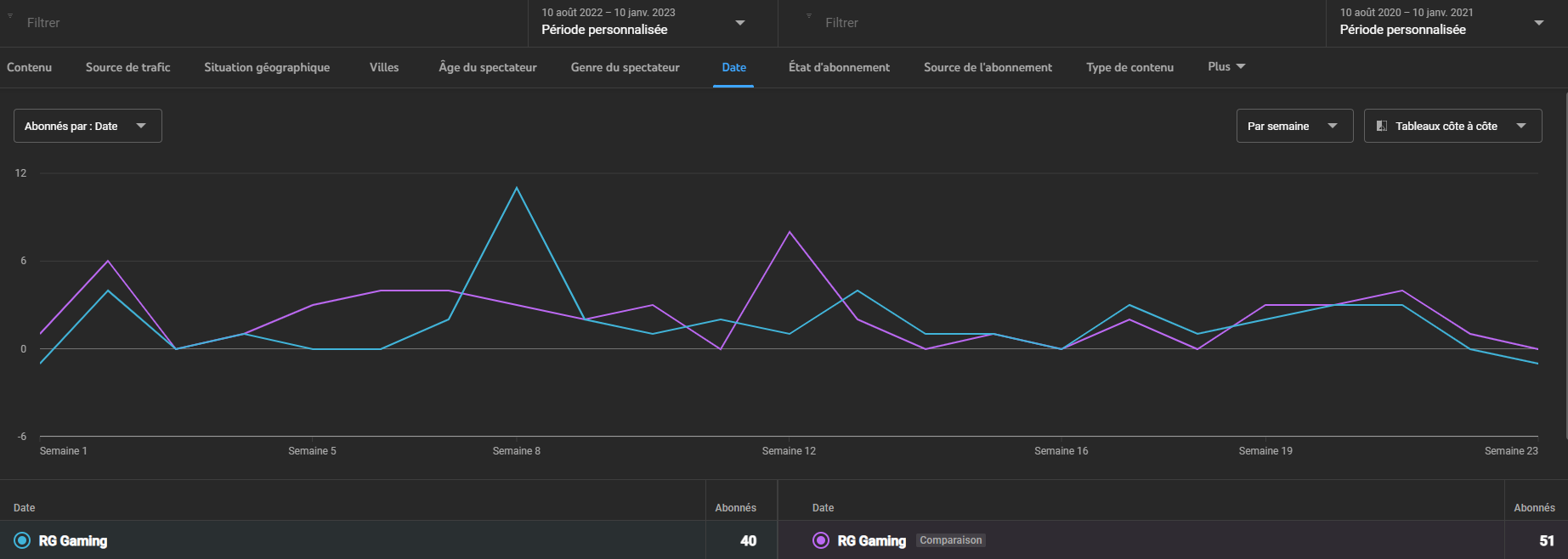
Task: Click the left filter icon
Action: click(10, 15)
